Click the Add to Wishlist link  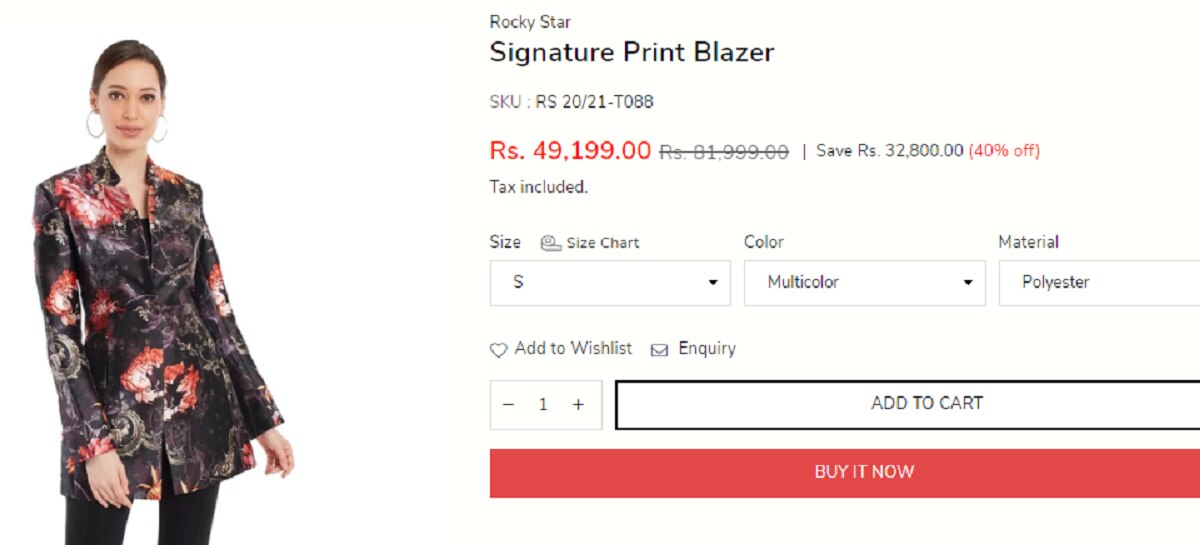click(573, 348)
